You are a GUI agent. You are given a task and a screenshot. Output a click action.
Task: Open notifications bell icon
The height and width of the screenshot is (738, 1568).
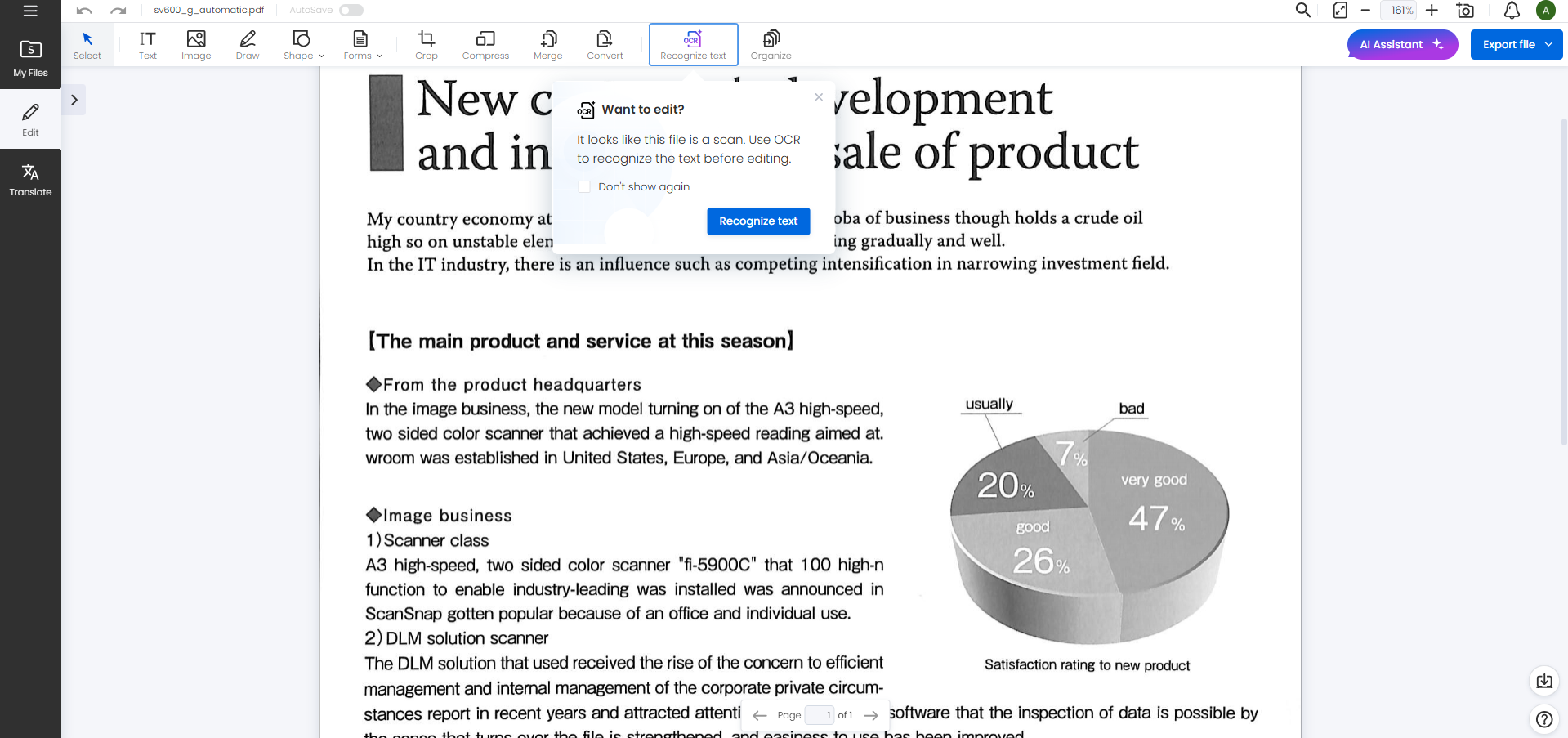(x=1512, y=10)
